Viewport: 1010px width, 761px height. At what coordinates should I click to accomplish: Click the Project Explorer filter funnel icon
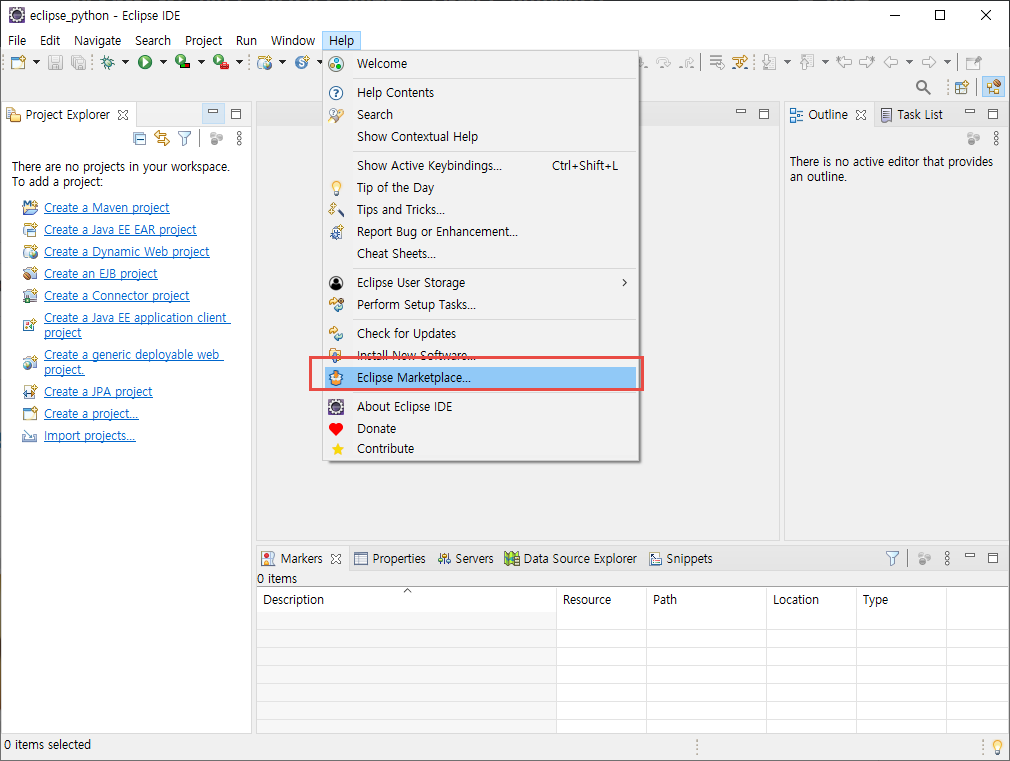coord(185,139)
